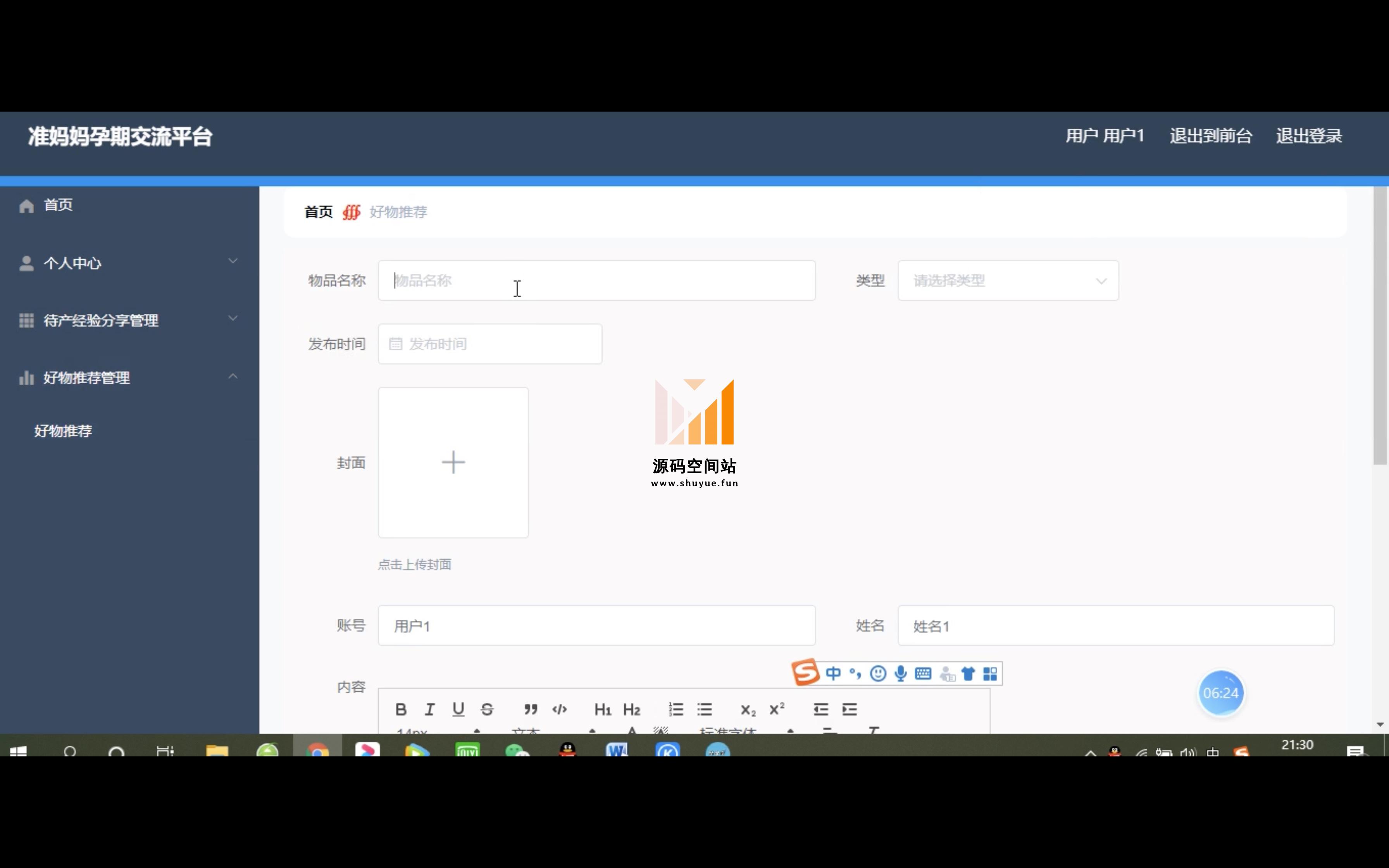Screen dimensions: 1389x868
Task: Open the Sogou soft keyboard
Action: click(x=923, y=673)
